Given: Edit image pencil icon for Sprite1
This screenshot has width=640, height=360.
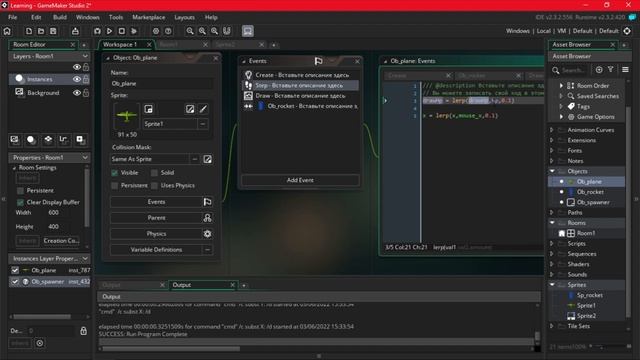Looking at the screenshot, I should [203, 109].
